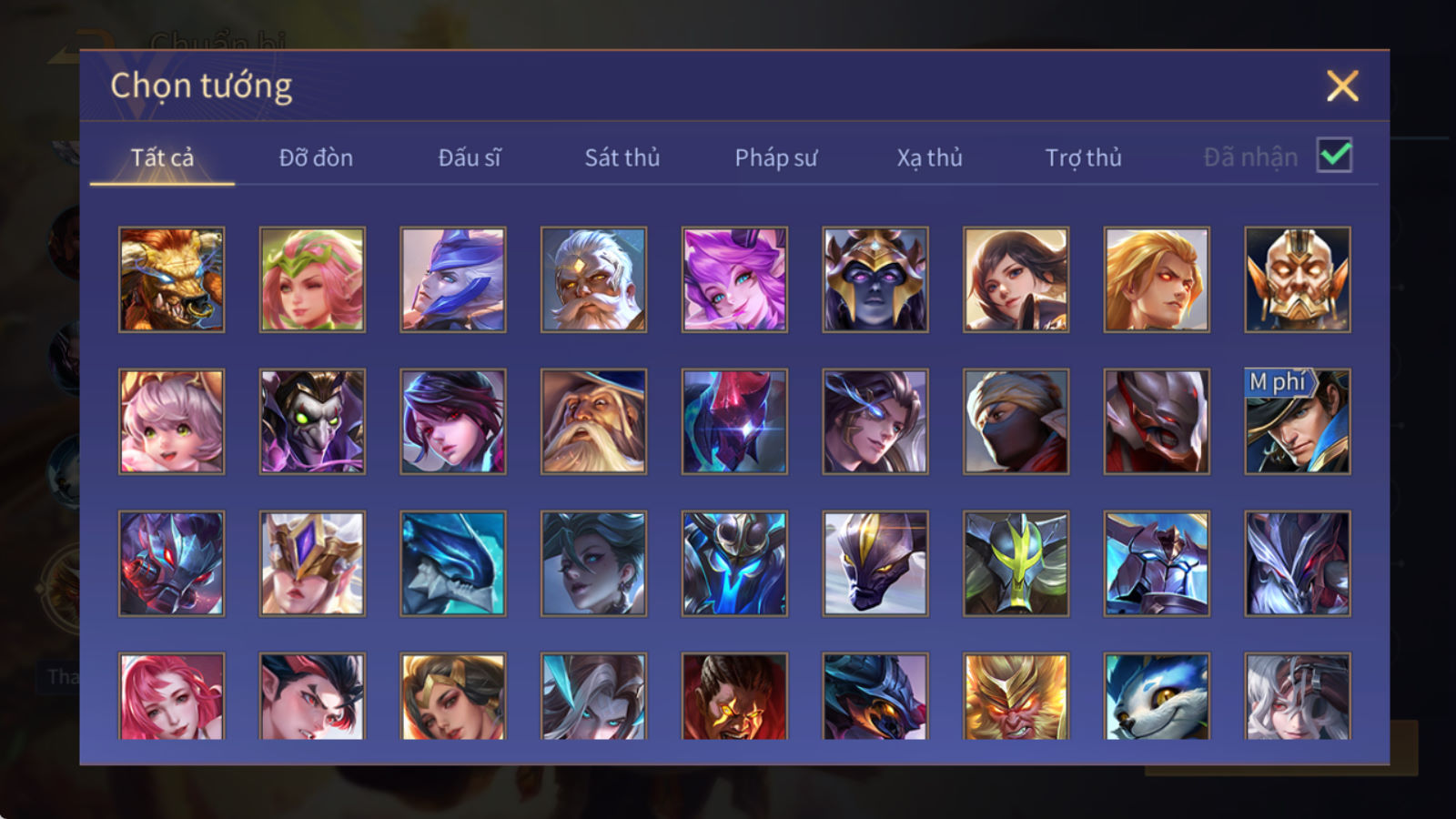Image resolution: width=1456 pixels, height=819 pixels.
Task: Select the masked ninja hero with headwrap
Action: [x=1016, y=421]
